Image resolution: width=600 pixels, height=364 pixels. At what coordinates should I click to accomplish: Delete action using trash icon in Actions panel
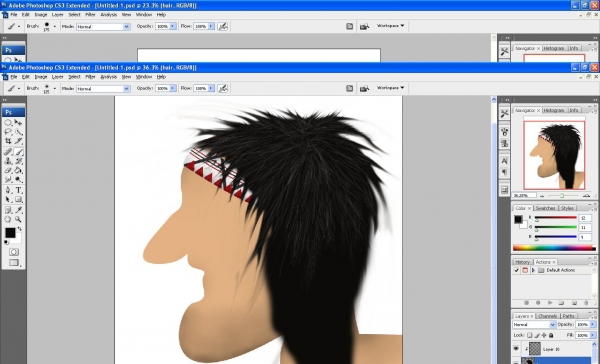point(585,303)
